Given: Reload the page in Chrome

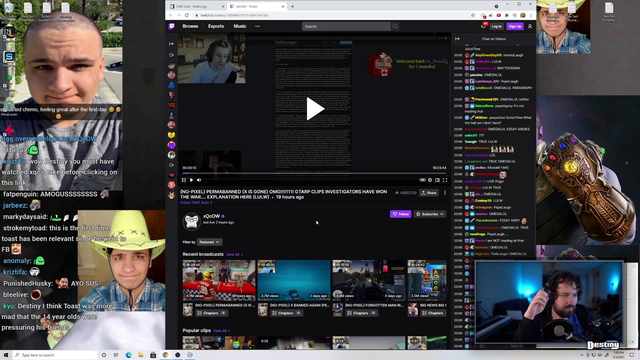Looking at the screenshot, I should (x=187, y=16).
